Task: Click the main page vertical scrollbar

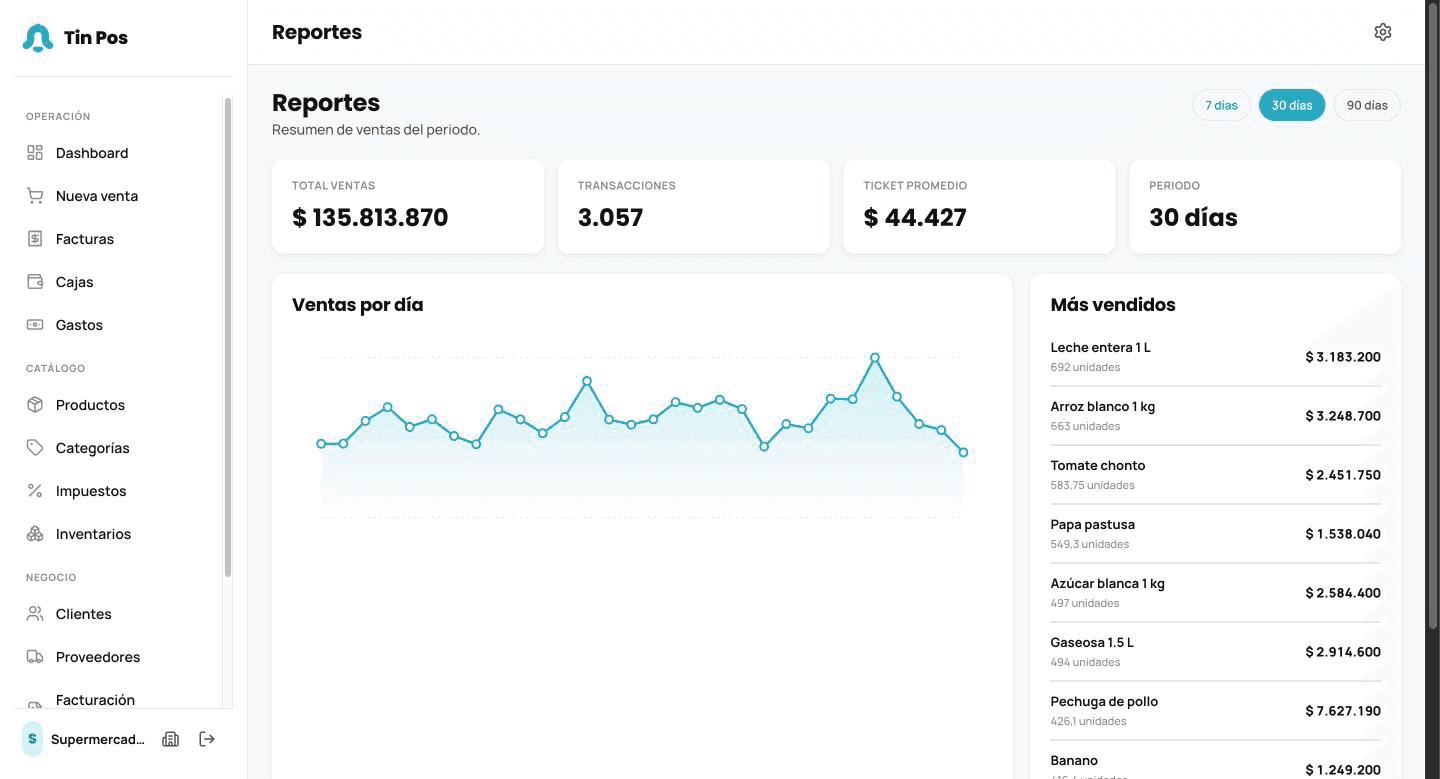Action: (x=1432, y=314)
